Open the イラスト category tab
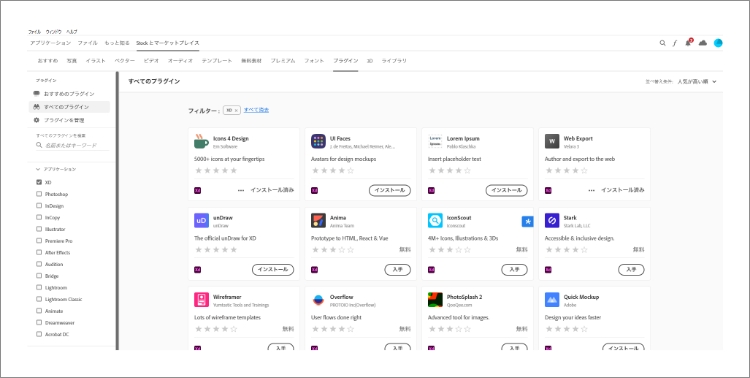This screenshot has width=750, height=378. click(x=96, y=61)
